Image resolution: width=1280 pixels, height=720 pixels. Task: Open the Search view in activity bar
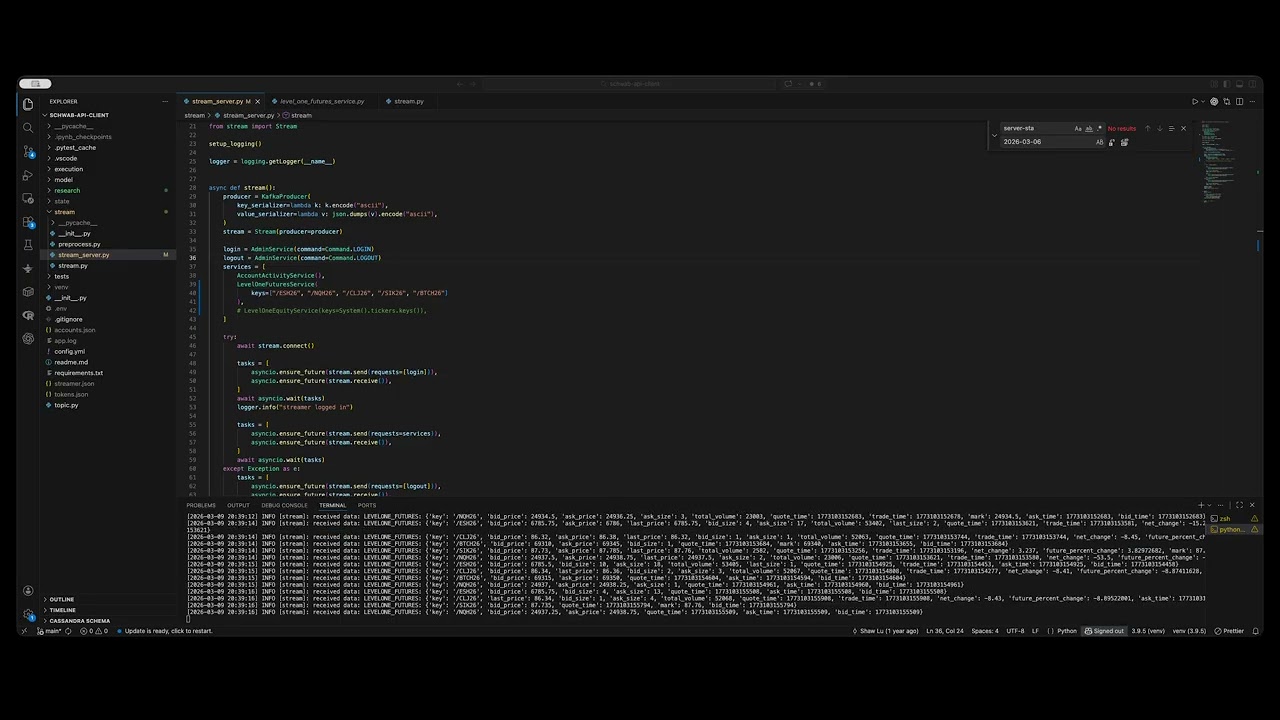[28, 128]
